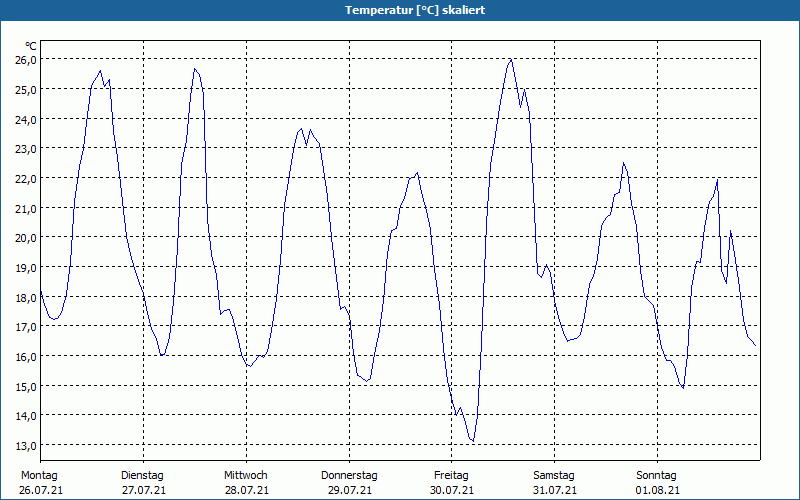Click the curve's lowest point near 13 °C
The width and height of the screenshot is (800, 500).
coord(472,440)
